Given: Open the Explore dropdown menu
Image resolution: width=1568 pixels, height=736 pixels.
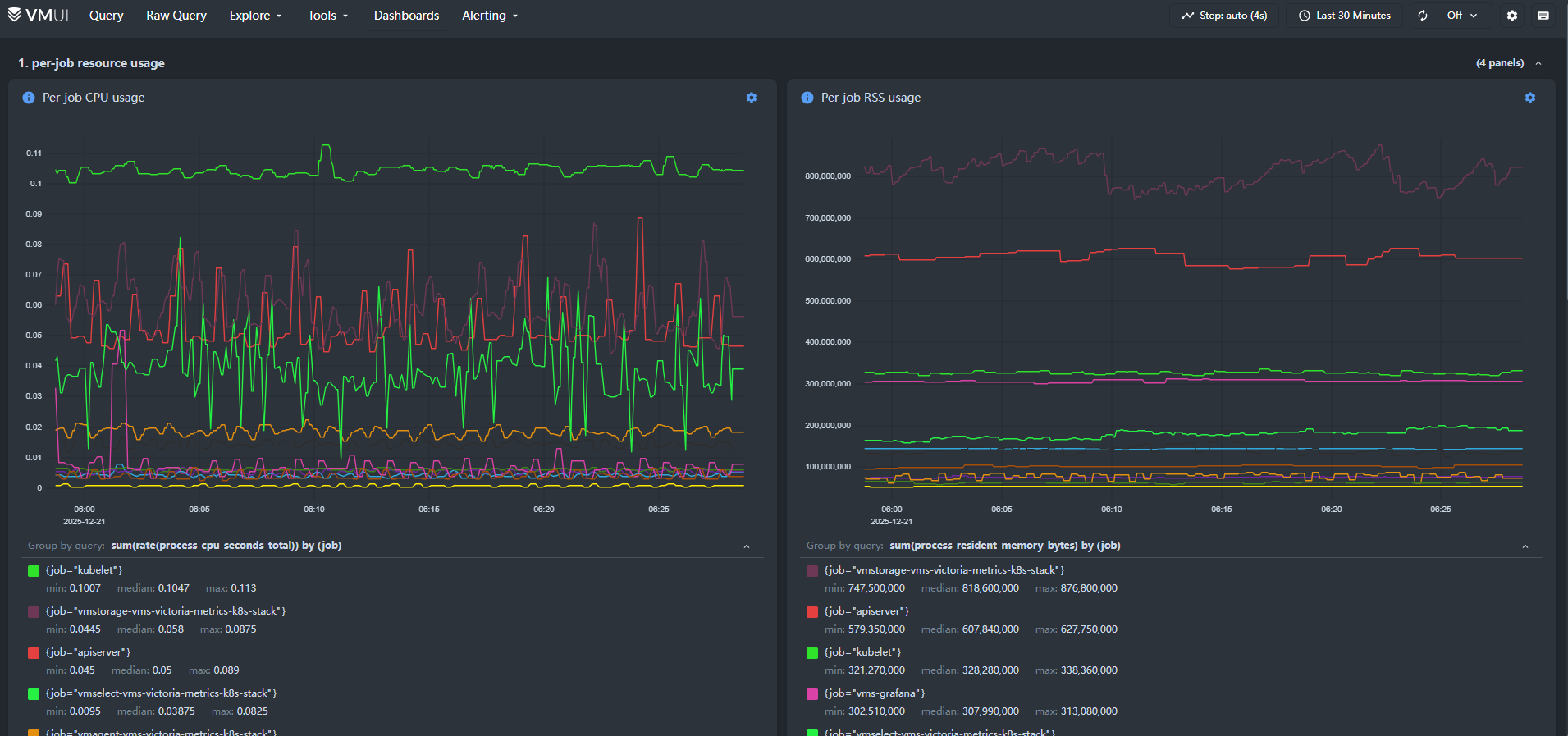Looking at the screenshot, I should coord(255,16).
